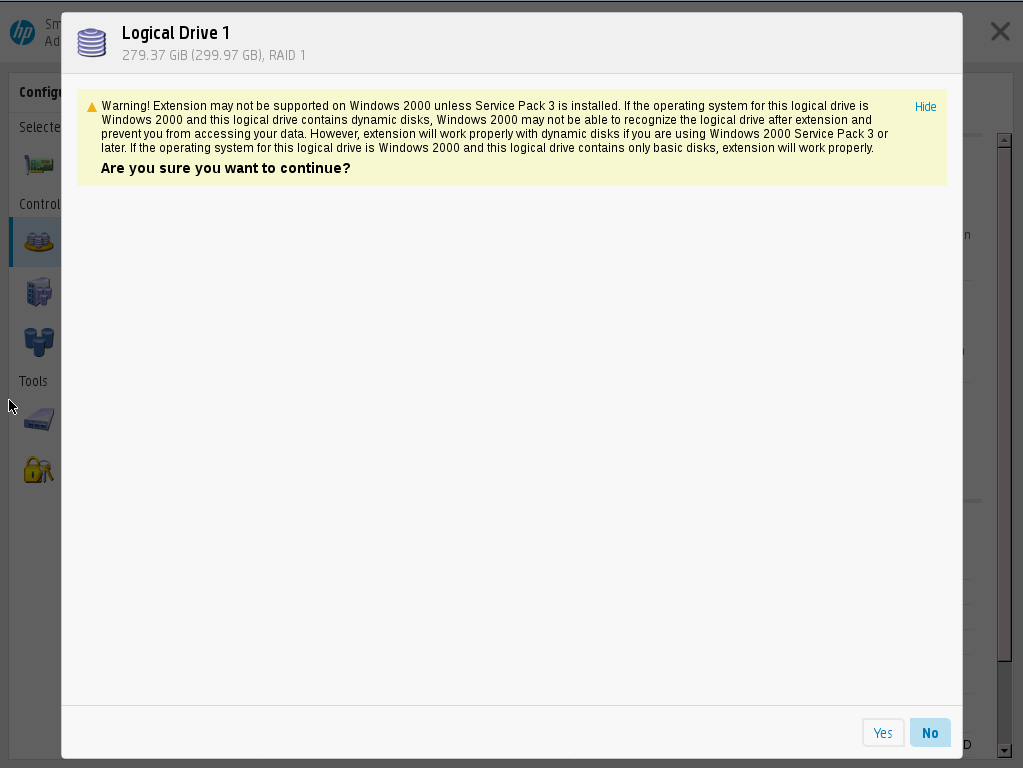Open the physical devices server icon
This screenshot has height=768, width=1023.
tap(38, 292)
